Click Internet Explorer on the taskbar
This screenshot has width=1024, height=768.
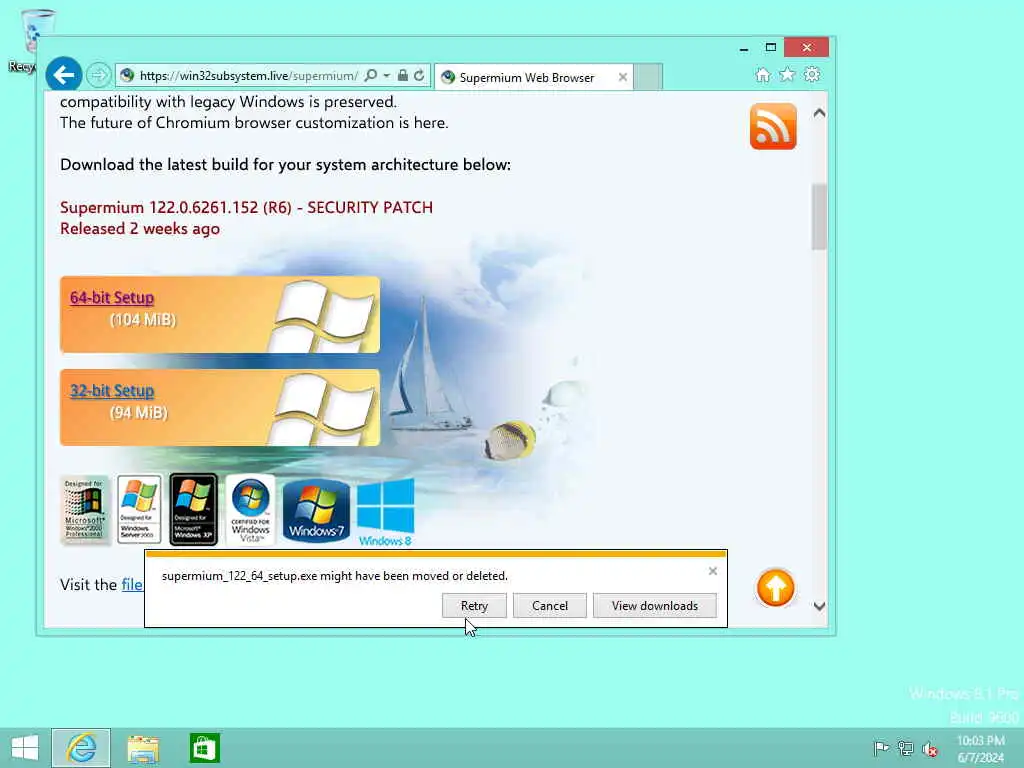81,748
